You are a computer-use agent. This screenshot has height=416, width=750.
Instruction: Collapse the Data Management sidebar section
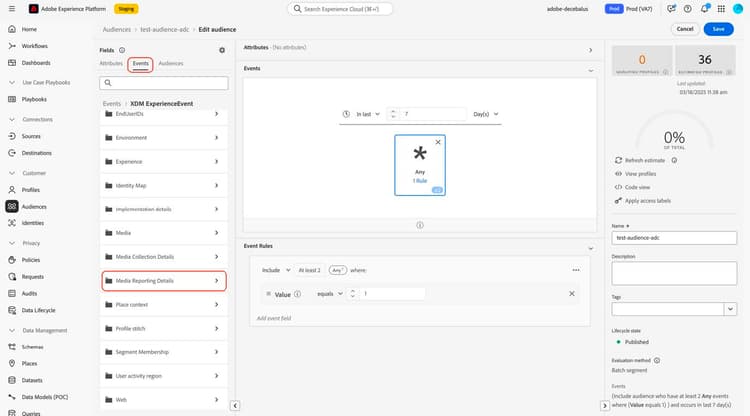pyautogui.click(x=12, y=330)
